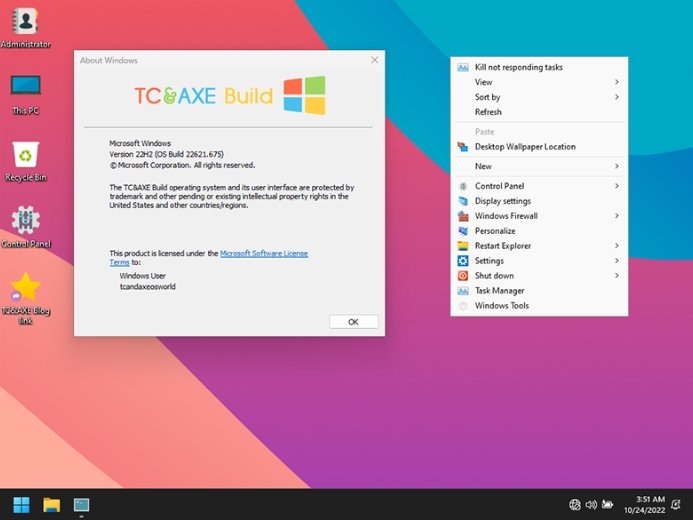The image size is (693, 520).
Task: Click the Display settings menu icon
Action: (x=463, y=201)
